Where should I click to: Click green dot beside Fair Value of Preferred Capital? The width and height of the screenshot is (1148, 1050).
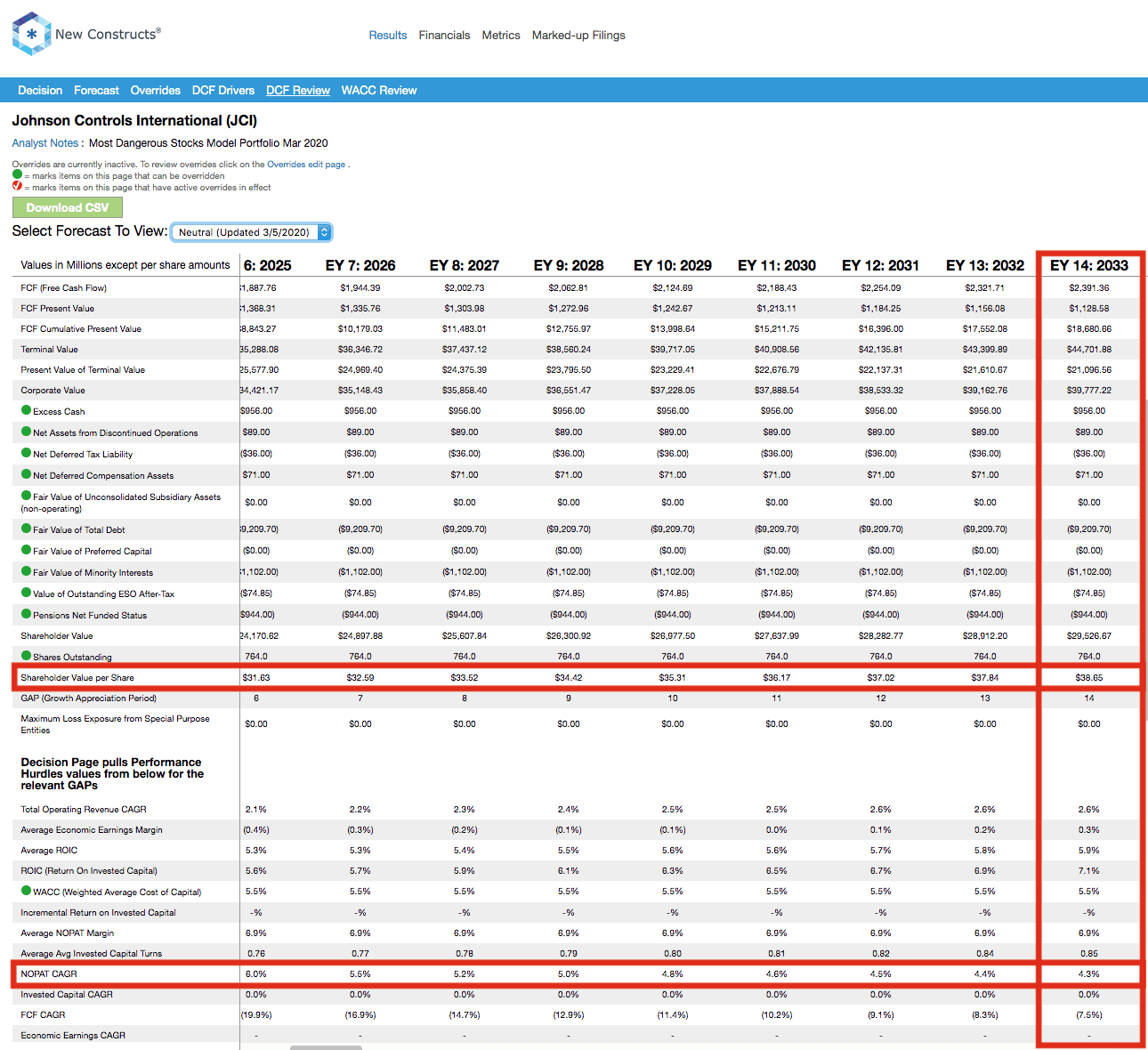[26, 550]
